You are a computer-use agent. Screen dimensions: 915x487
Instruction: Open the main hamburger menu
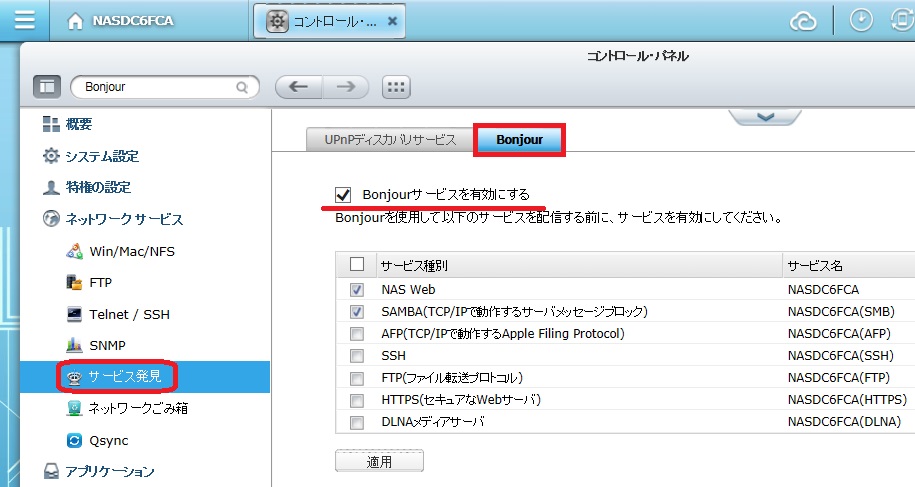25,20
